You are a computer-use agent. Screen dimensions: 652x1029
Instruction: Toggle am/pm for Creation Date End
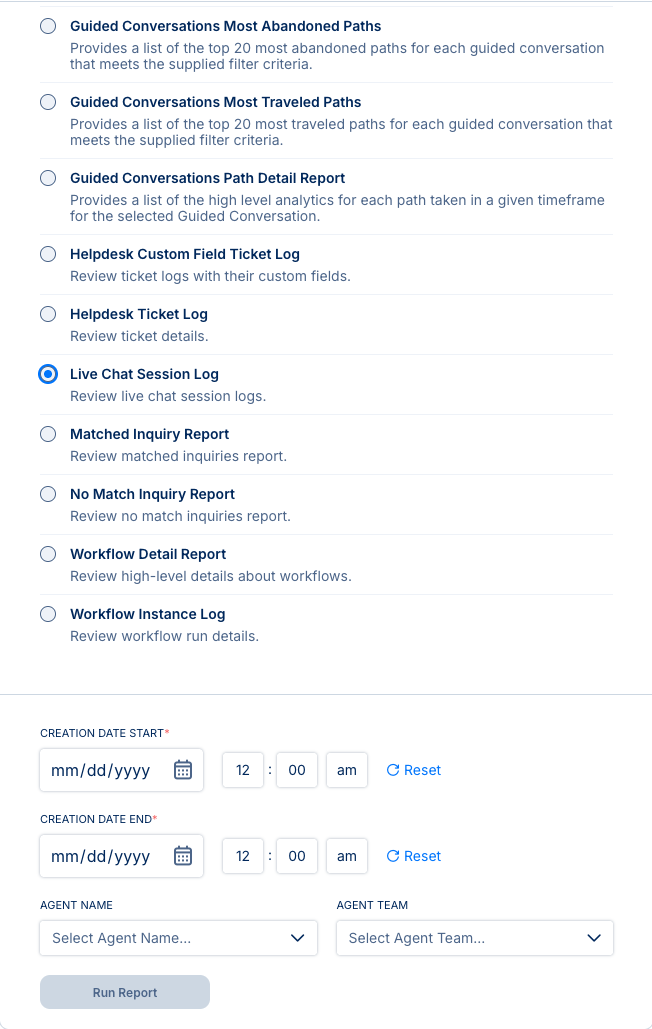pos(347,856)
